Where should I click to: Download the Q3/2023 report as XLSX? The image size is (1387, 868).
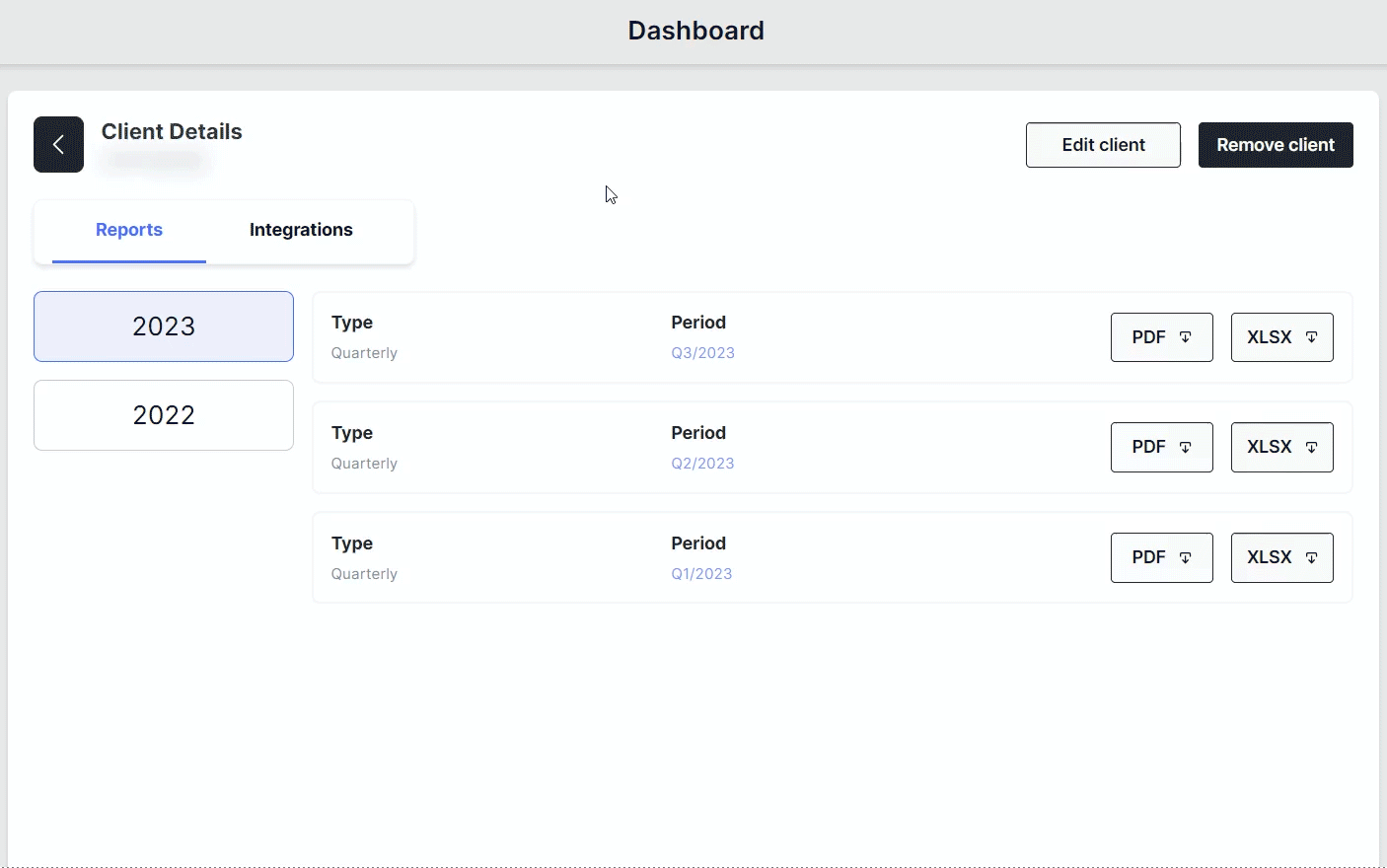1282,337
